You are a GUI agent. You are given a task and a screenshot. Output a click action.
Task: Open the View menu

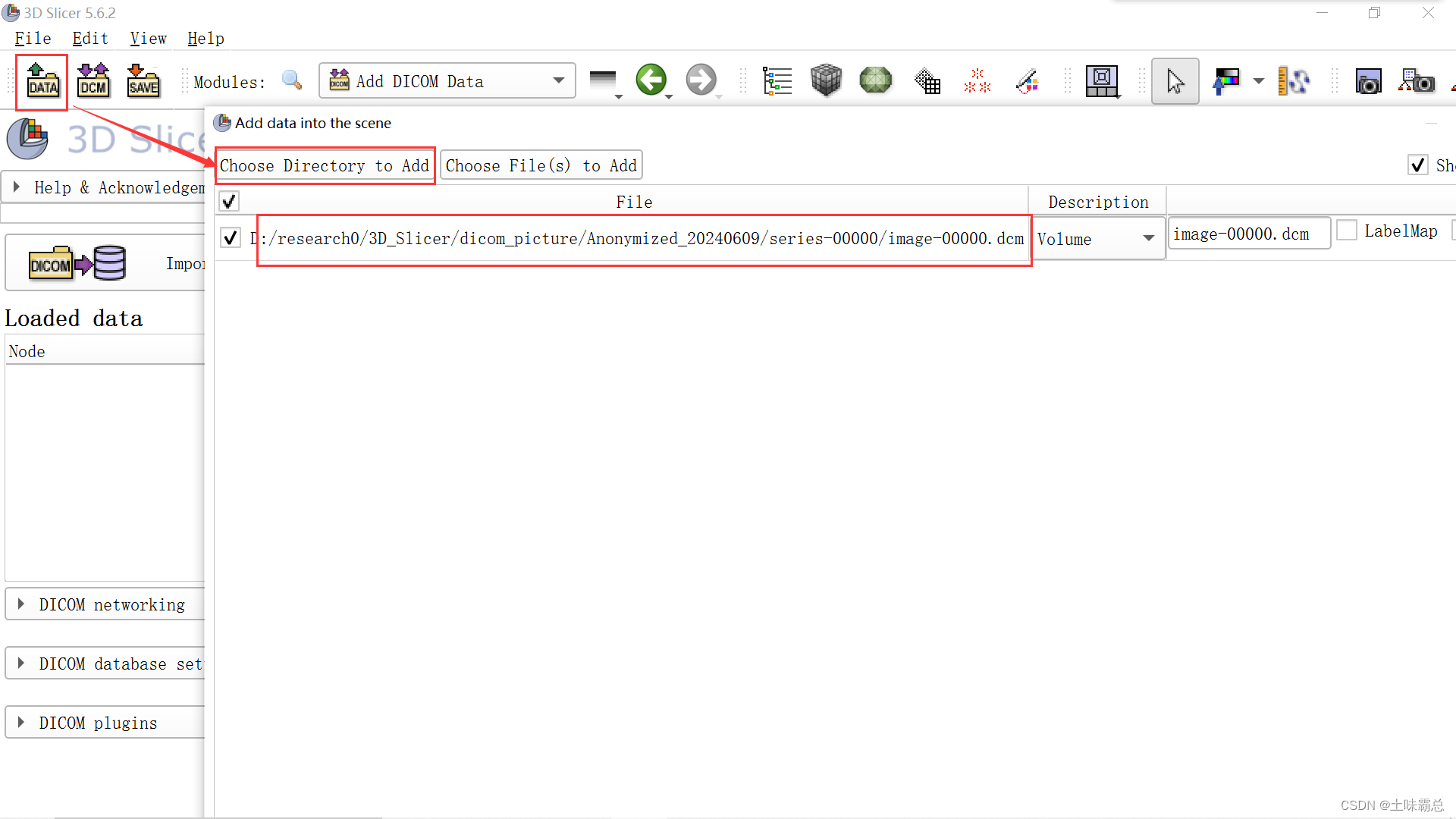pos(148,39)
